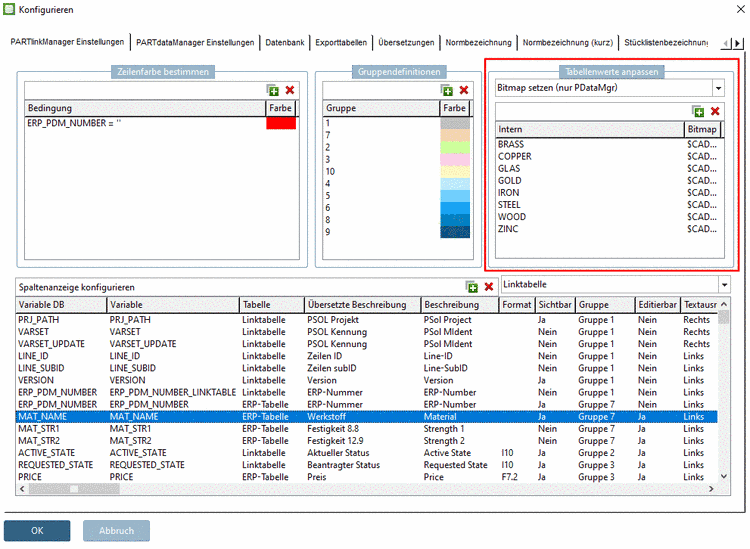
Task: Remove selected group in Gruppendefinitionen
Action: point(463,90)
